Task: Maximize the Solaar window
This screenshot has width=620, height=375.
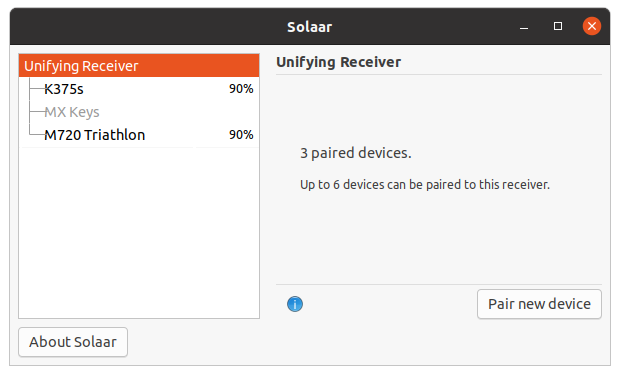Action: (x=558, y=27)
